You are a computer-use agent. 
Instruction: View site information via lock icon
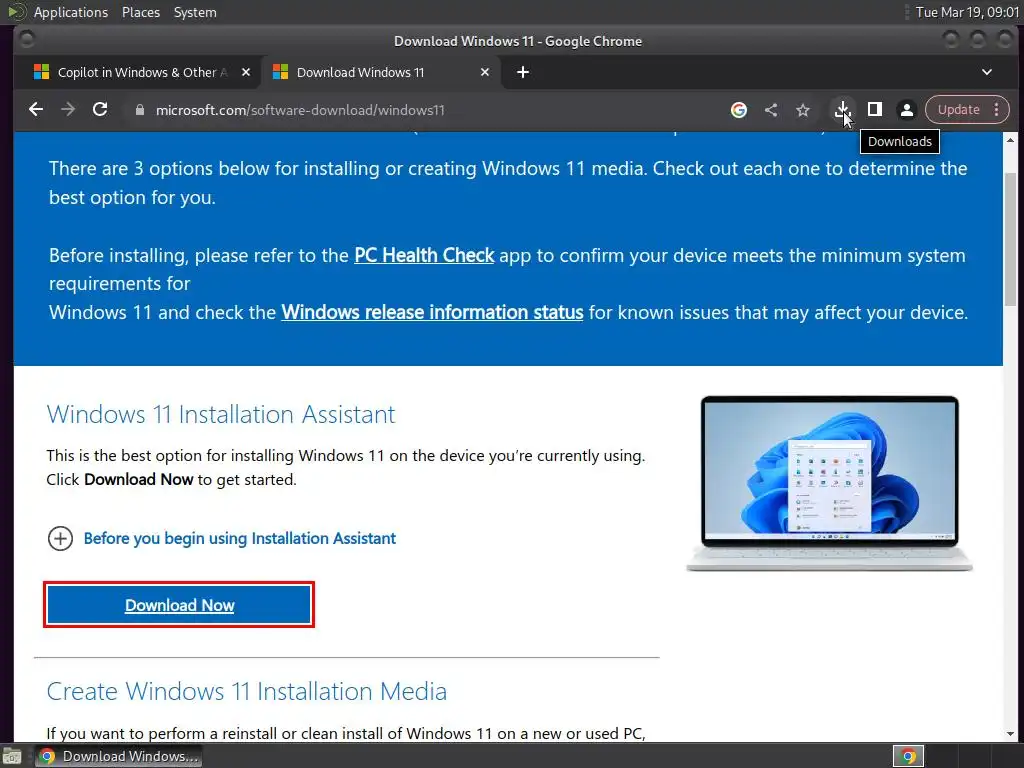(139, 110)
